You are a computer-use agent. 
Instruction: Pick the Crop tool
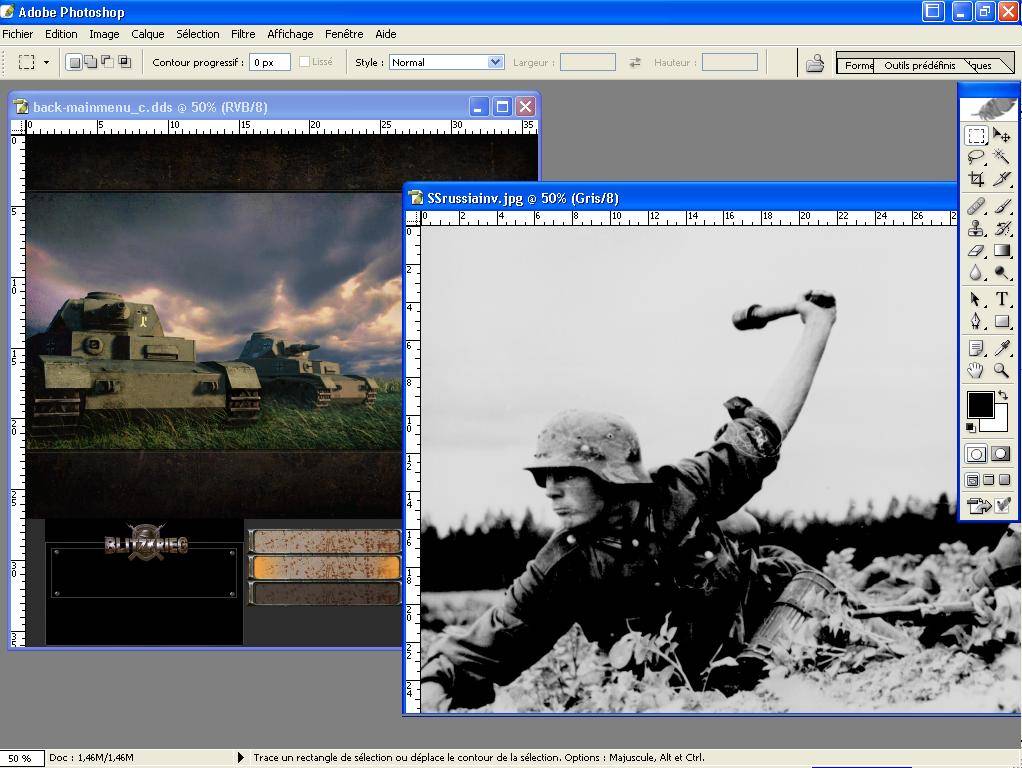[x=976, y=180]
